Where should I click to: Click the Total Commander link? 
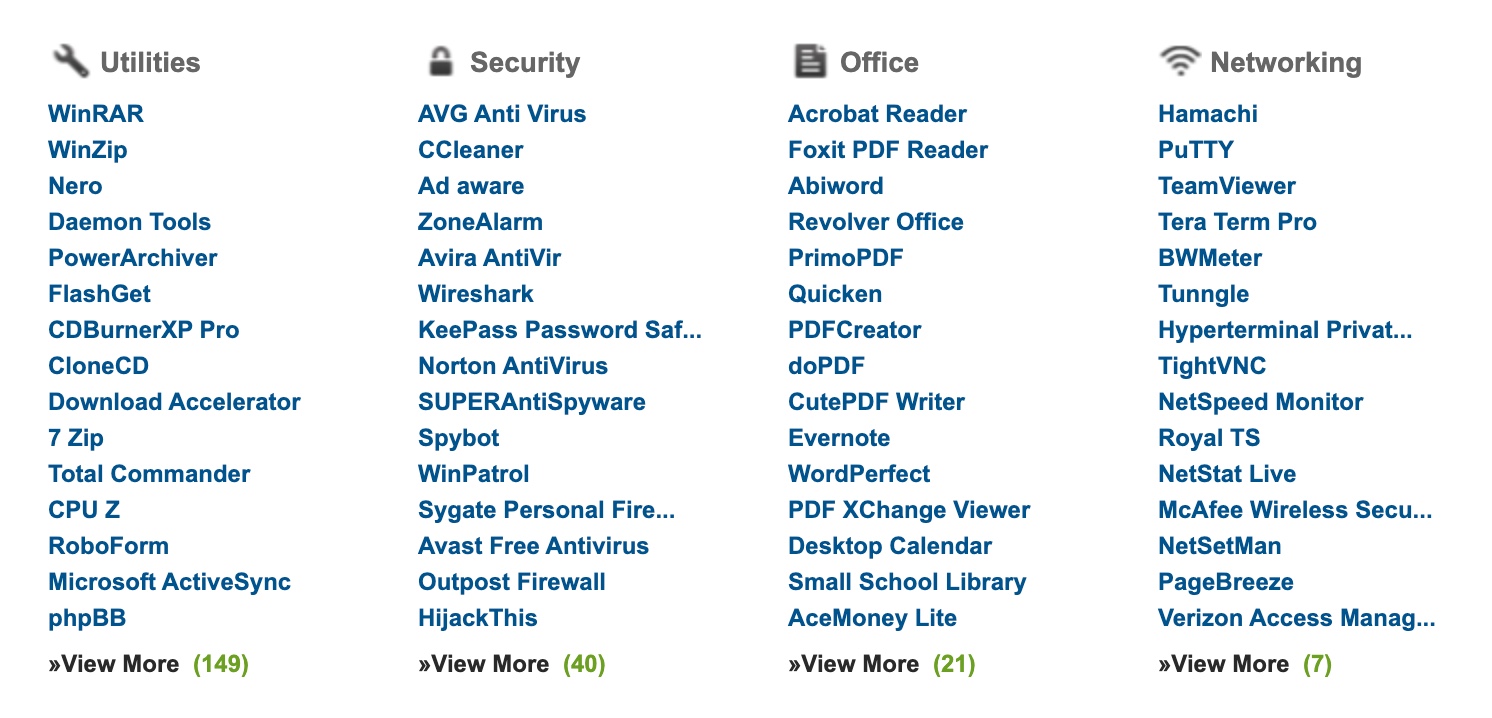[x=149, y=474]
